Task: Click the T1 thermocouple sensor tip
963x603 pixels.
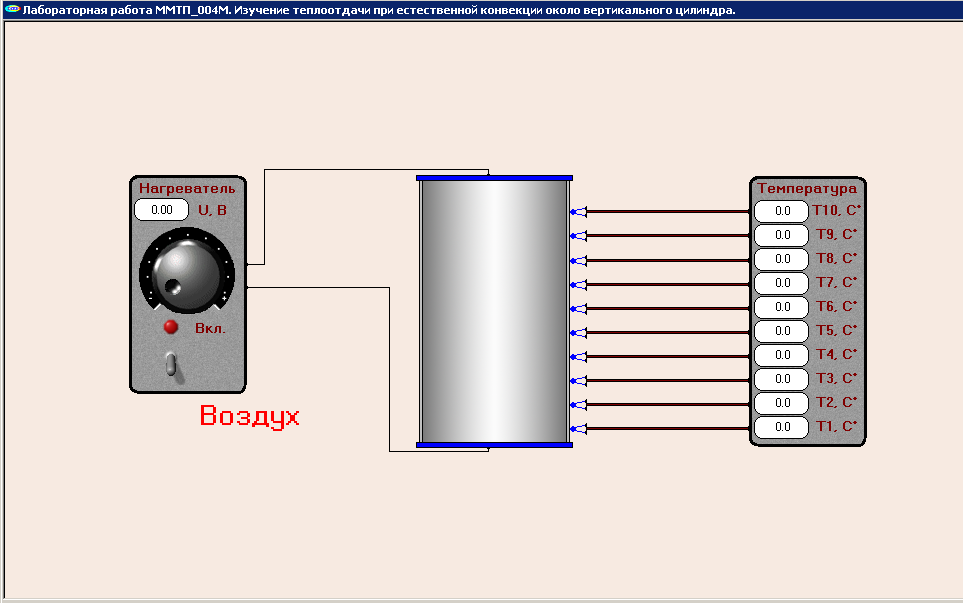Action: pos(579,429)
